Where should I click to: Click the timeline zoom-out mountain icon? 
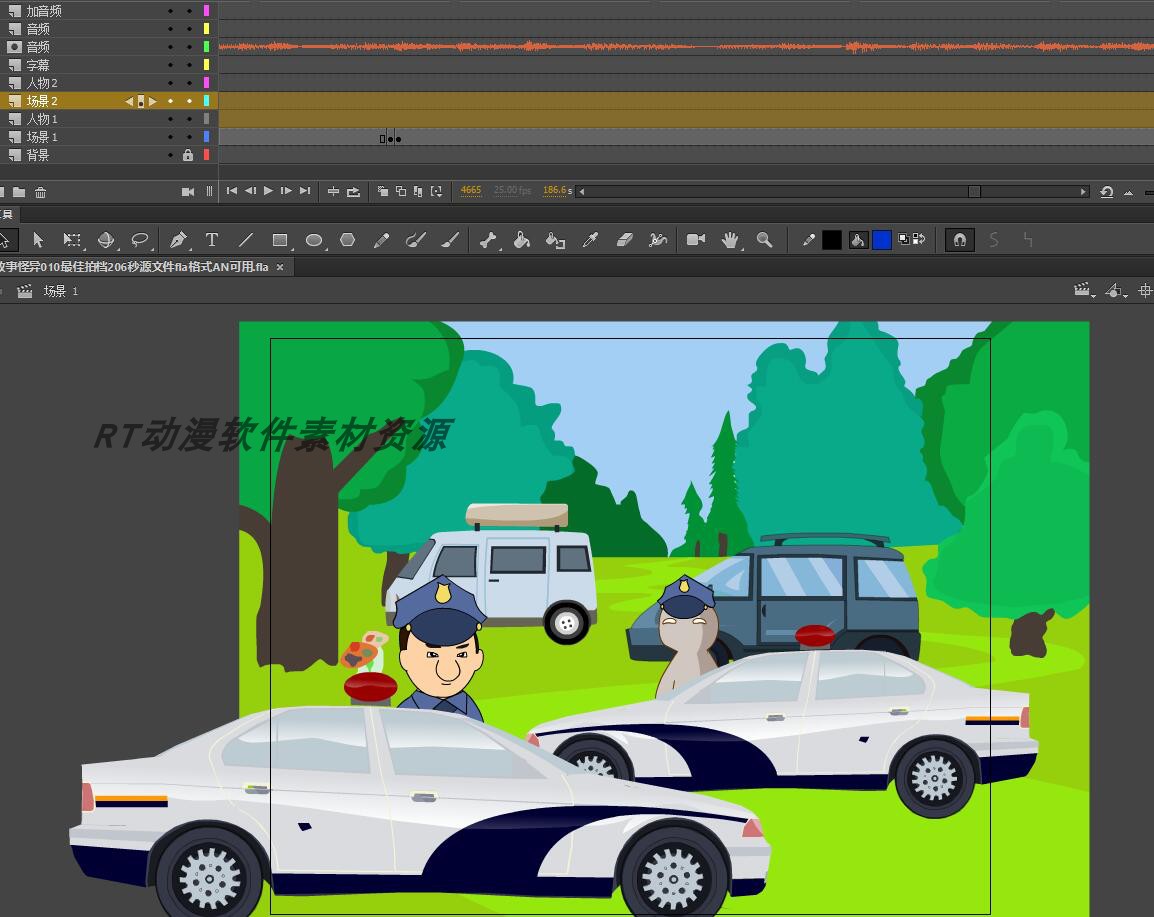[1128, 192]
